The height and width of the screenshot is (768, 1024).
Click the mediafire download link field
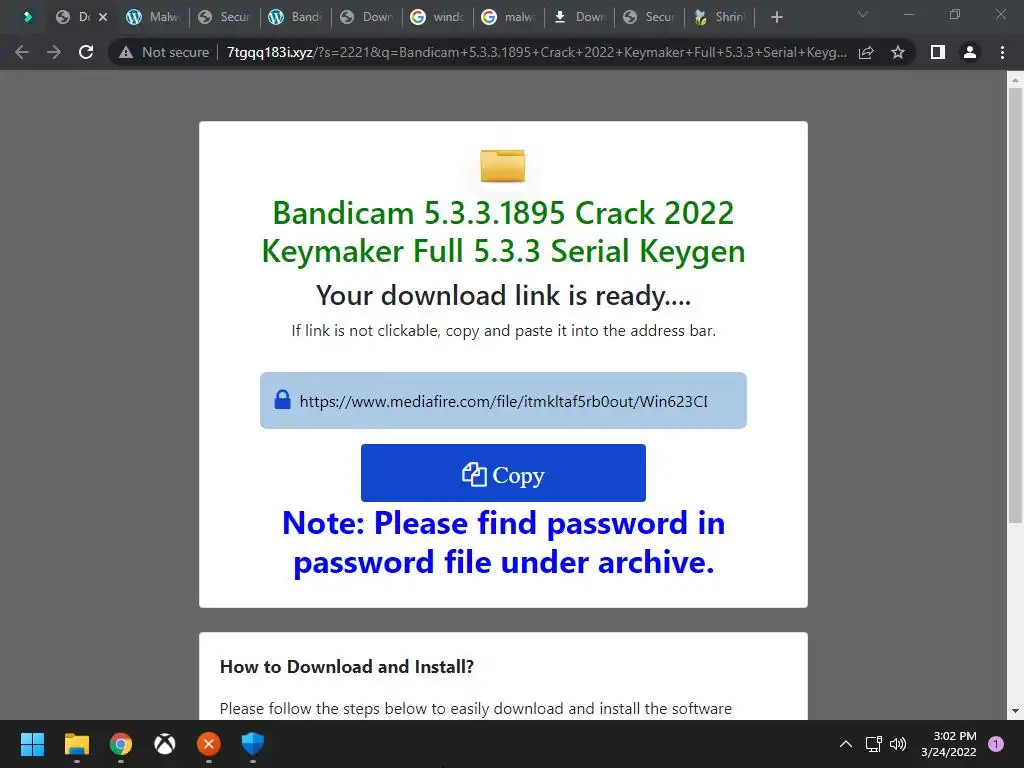tap(503, 400)
